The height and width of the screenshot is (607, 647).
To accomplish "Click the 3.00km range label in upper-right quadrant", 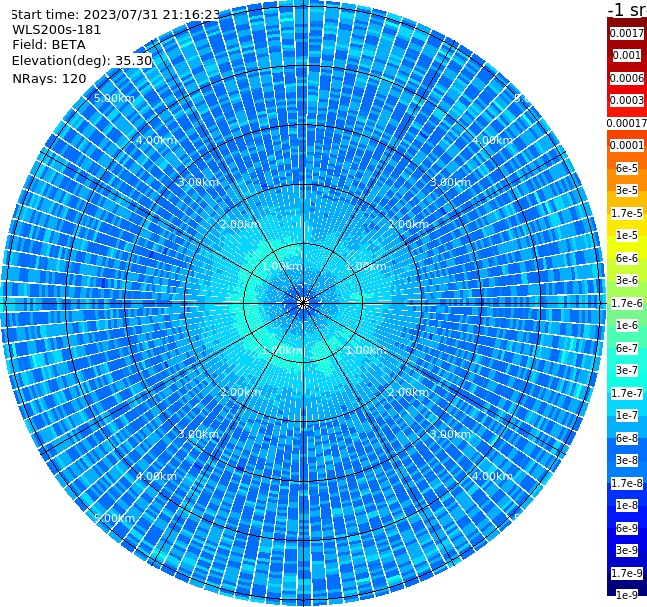I will pyautogui.click(x=450, y=182).
